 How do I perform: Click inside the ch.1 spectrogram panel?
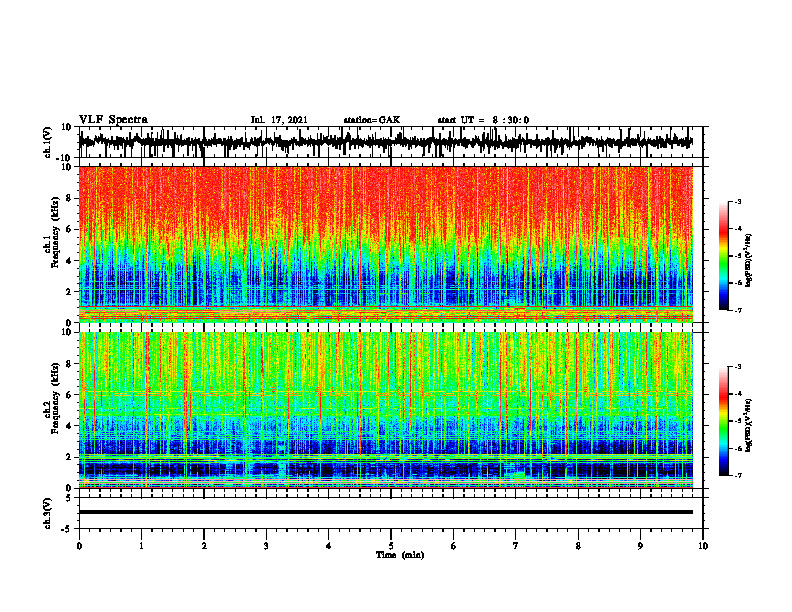(x=385, y=244)
